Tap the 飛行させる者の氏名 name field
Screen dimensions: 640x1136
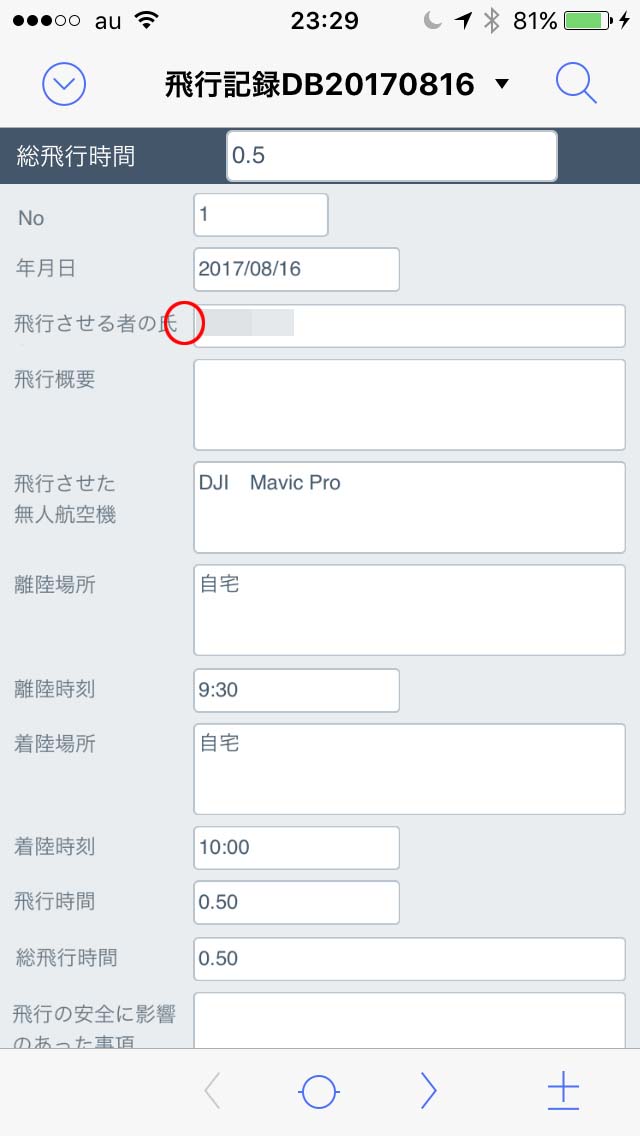(x=409, y=326)
